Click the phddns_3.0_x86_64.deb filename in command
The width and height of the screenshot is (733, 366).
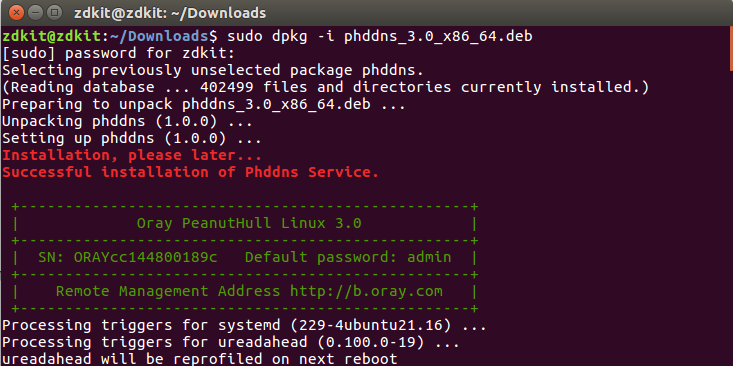coord(438,36)
